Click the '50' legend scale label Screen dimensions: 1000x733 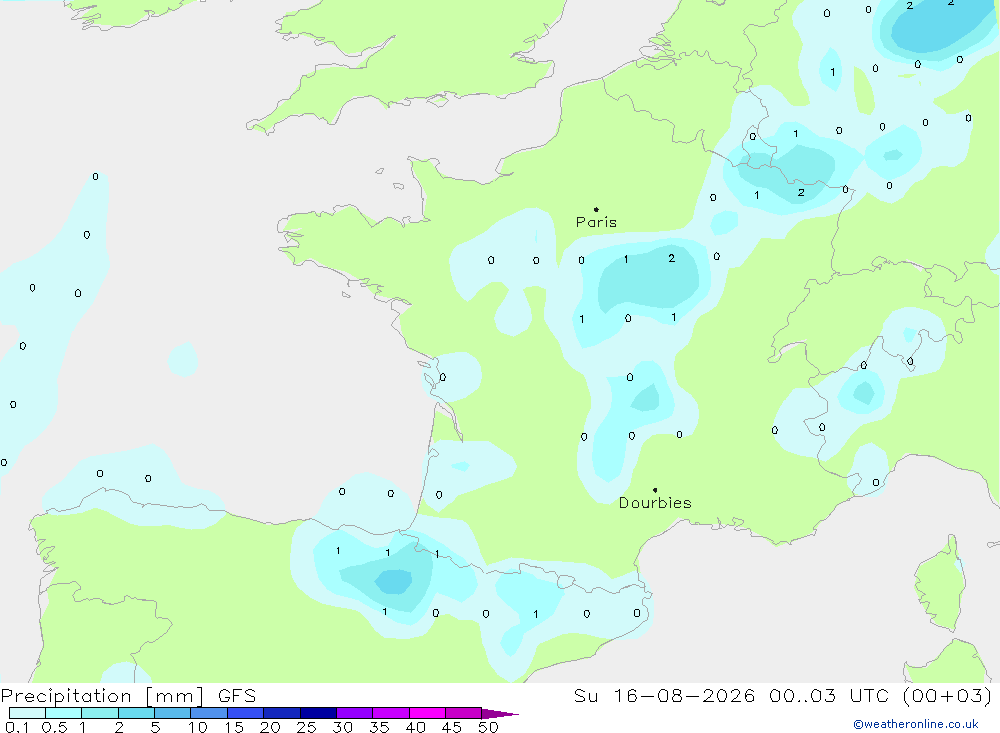[488, 727]
